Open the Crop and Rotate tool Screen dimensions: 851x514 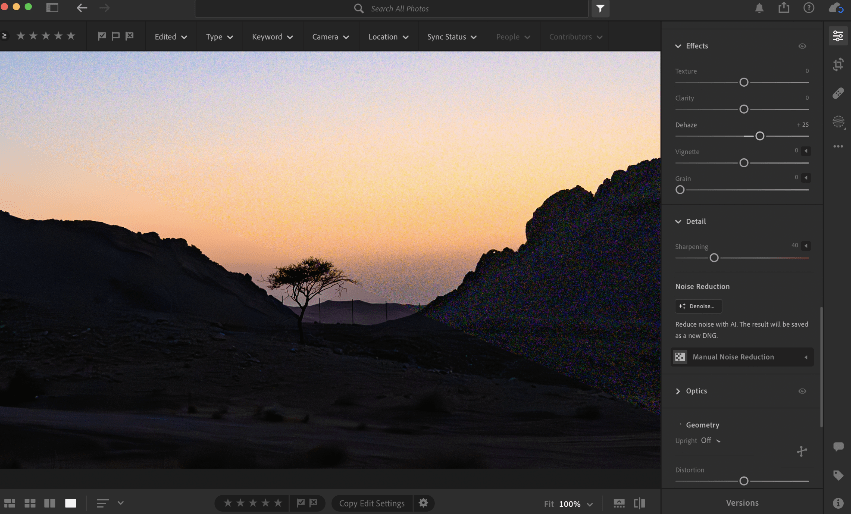tap(838, 65)
